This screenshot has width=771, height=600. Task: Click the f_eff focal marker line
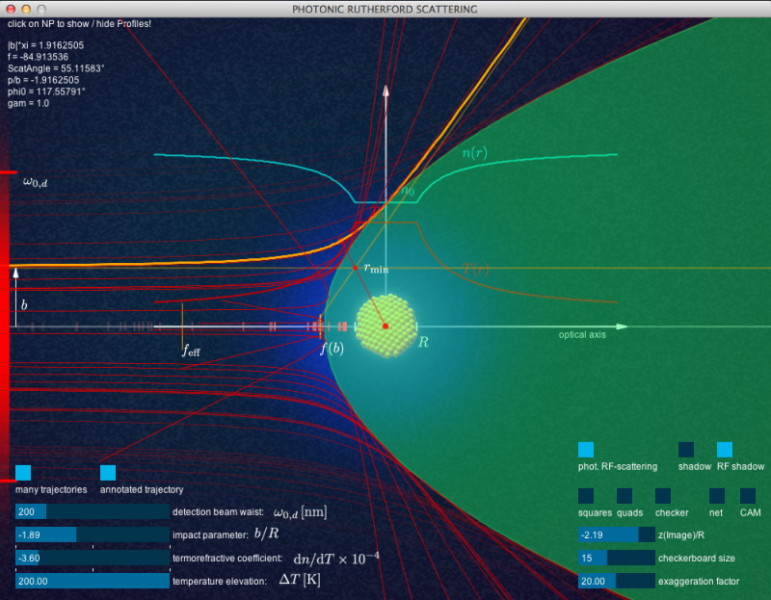(x=182, y=326)
